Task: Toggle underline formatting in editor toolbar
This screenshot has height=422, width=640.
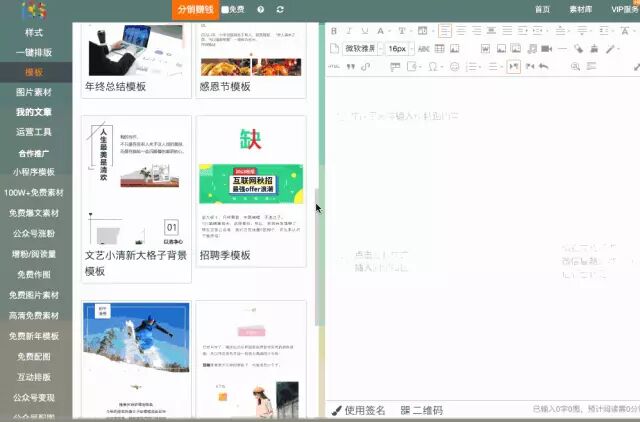Action: [x=364, y=31]
